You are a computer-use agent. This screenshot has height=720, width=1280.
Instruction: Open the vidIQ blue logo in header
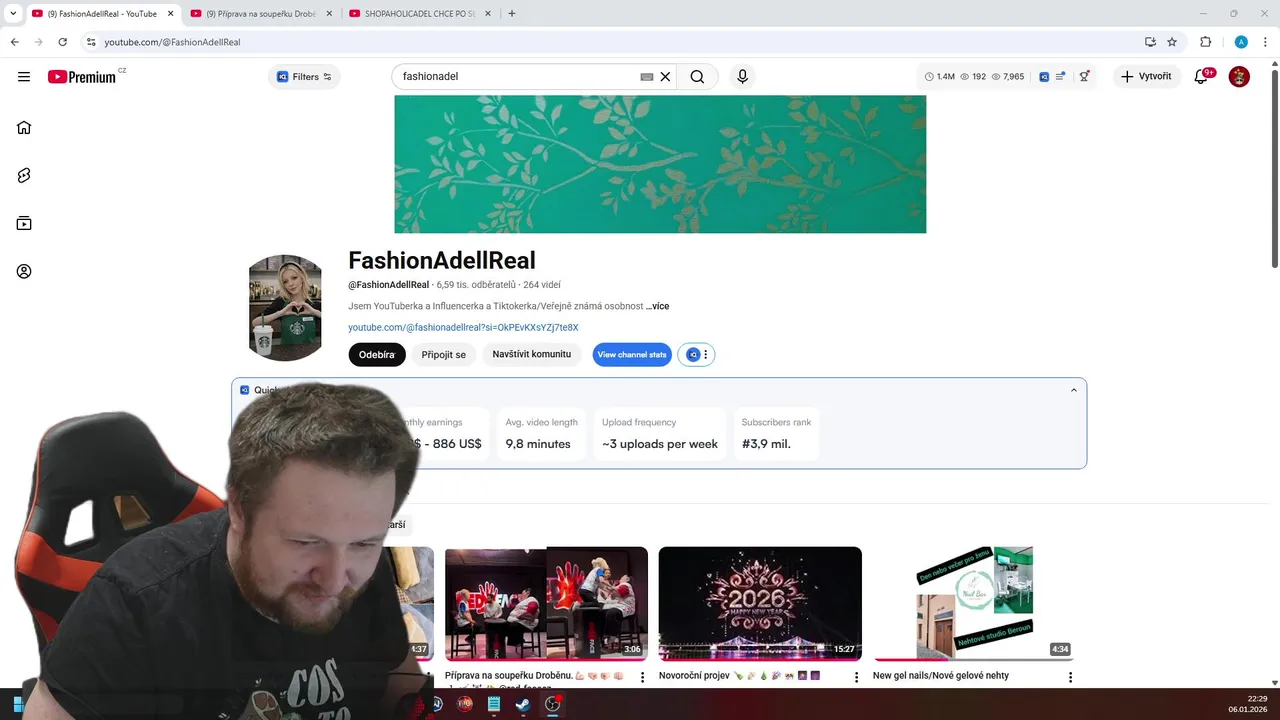1044,76
